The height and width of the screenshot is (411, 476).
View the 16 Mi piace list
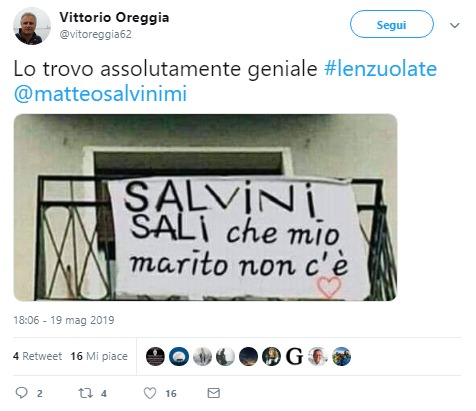[99, 356]
